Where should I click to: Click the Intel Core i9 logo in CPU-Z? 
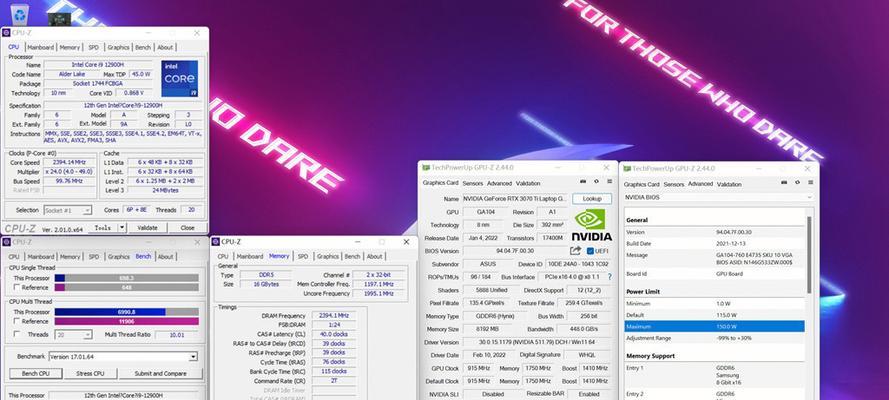pyautogui.click(x=180, y=78)
